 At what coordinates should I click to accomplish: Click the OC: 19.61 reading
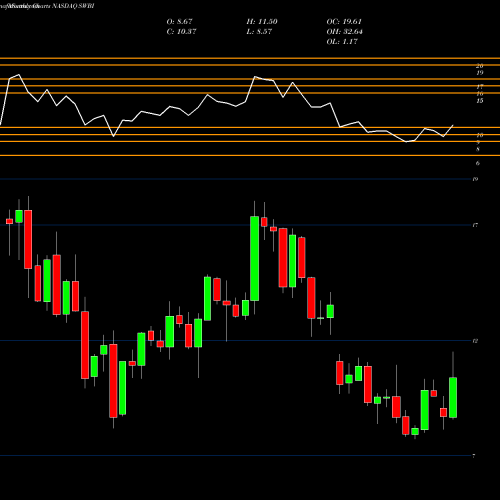344,22
